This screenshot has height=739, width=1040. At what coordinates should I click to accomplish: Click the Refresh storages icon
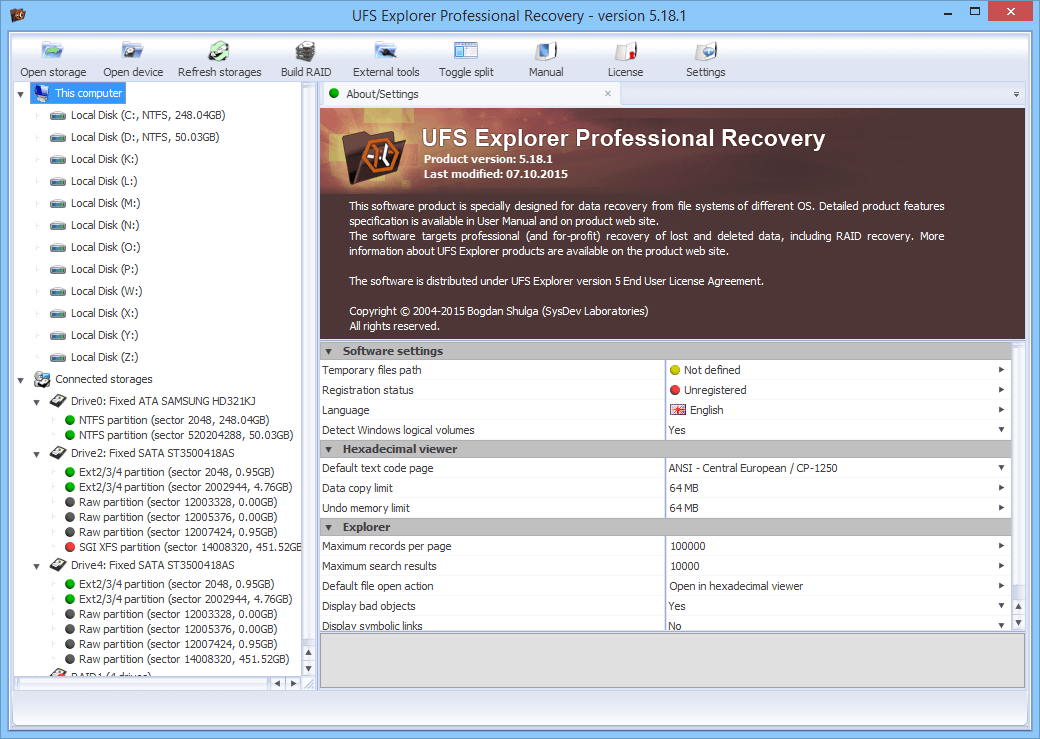tap(219, 50)
